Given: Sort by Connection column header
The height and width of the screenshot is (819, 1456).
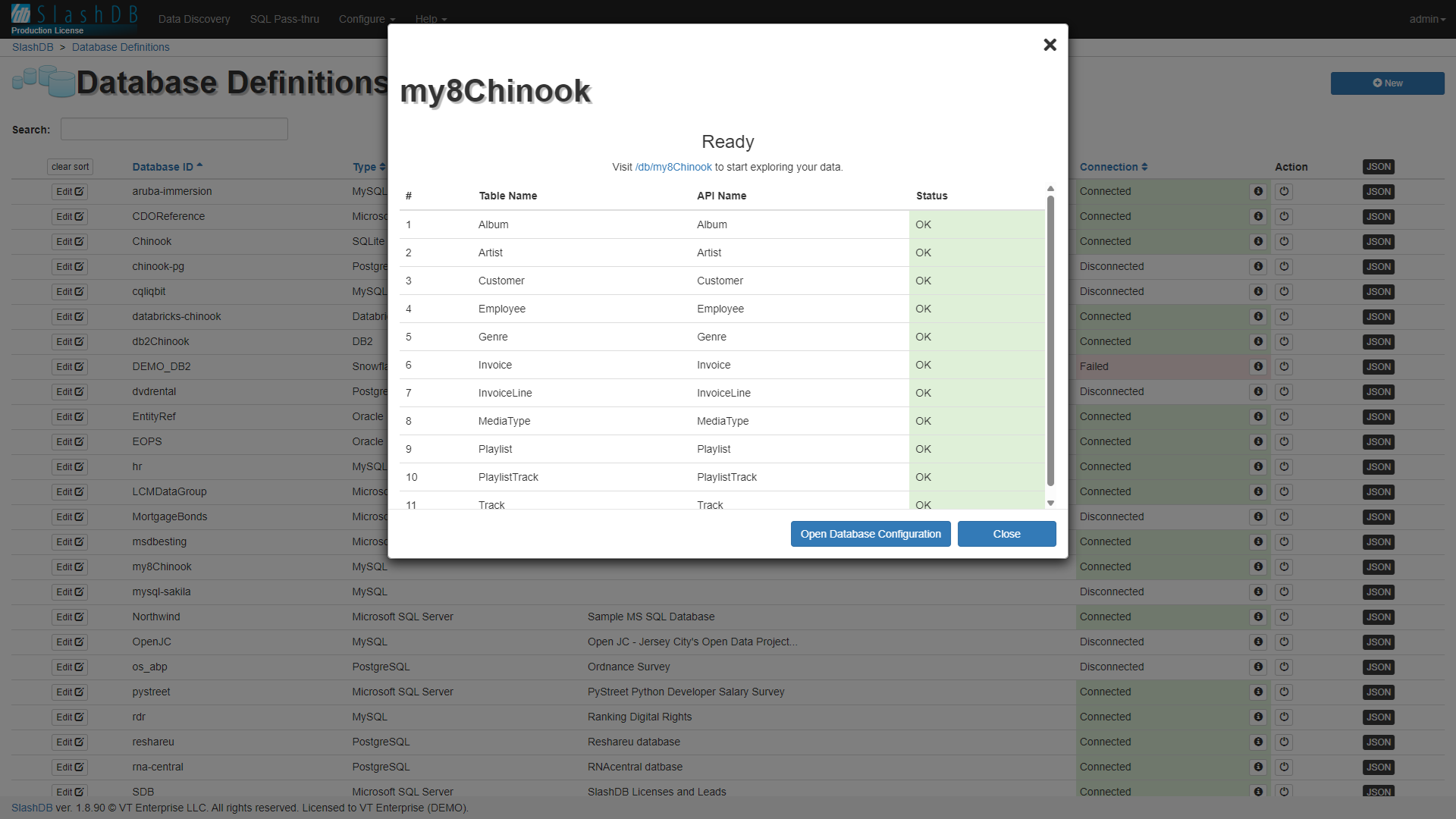Looking at the screenshot, I should (x=1113, y=167).
